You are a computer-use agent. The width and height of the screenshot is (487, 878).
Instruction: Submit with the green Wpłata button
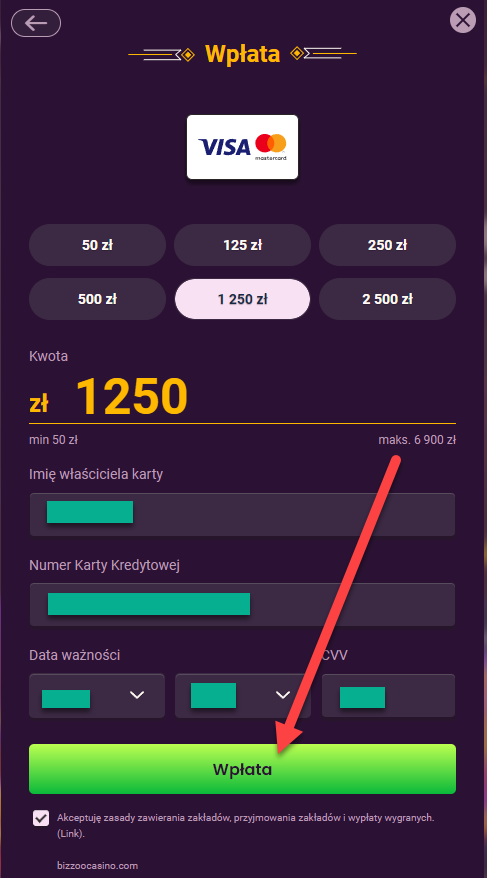tap(242, 769)
